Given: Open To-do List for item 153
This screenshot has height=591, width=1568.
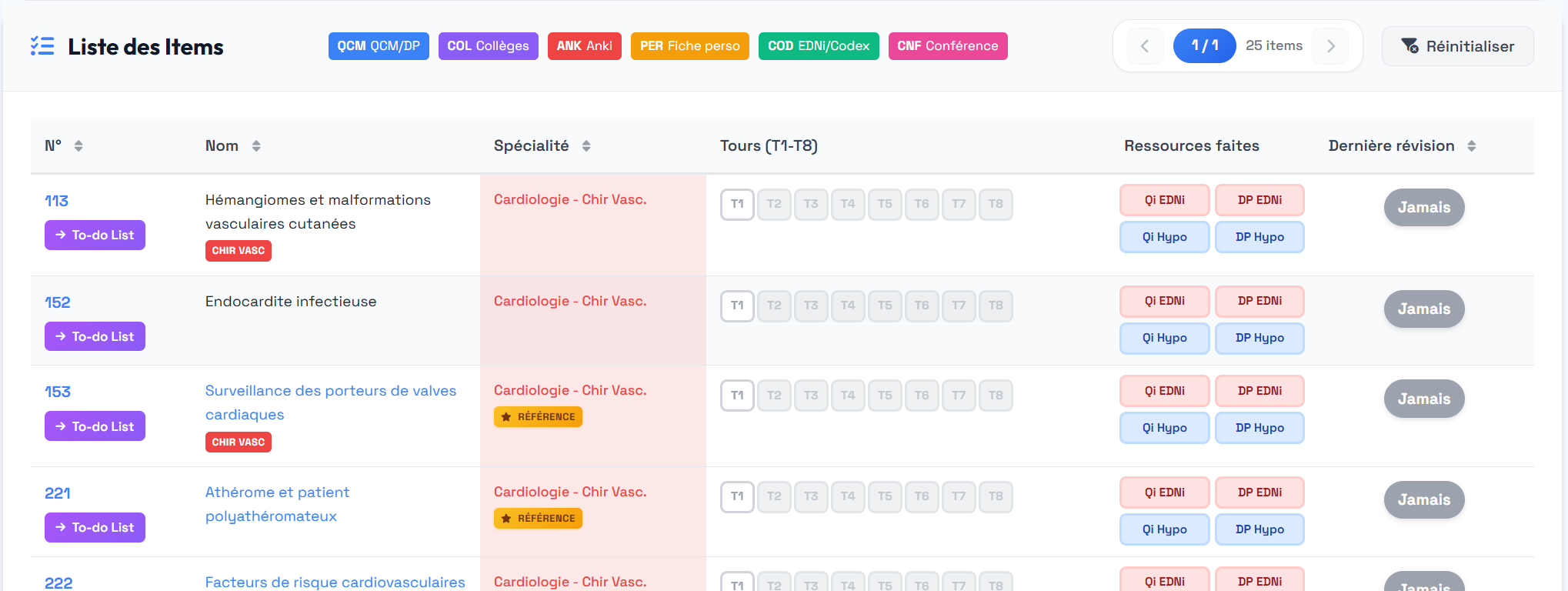Looking at the screenshot, I should 95,426.
